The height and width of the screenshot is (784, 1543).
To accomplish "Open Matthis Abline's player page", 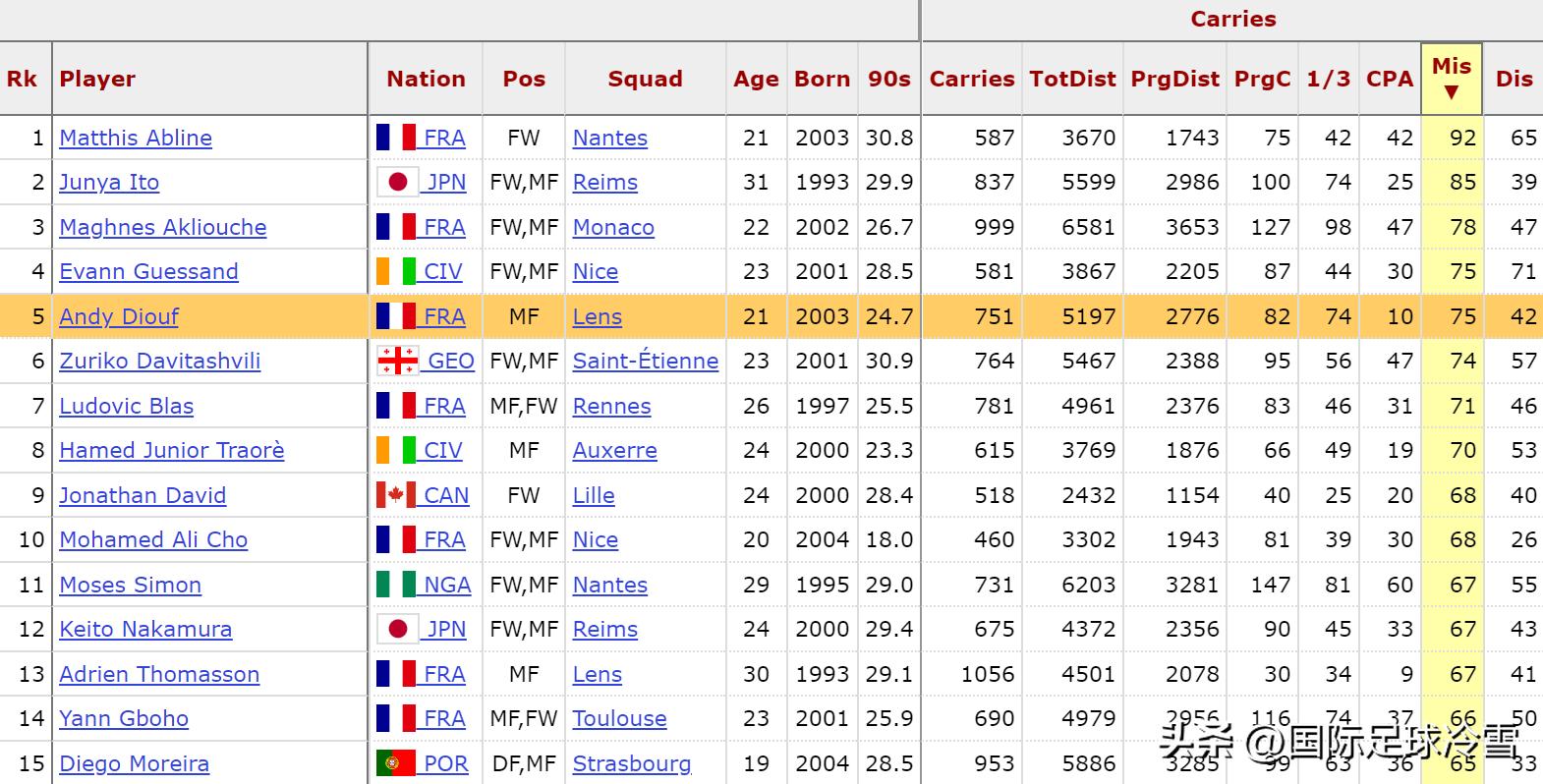I will tap(136, 138).
